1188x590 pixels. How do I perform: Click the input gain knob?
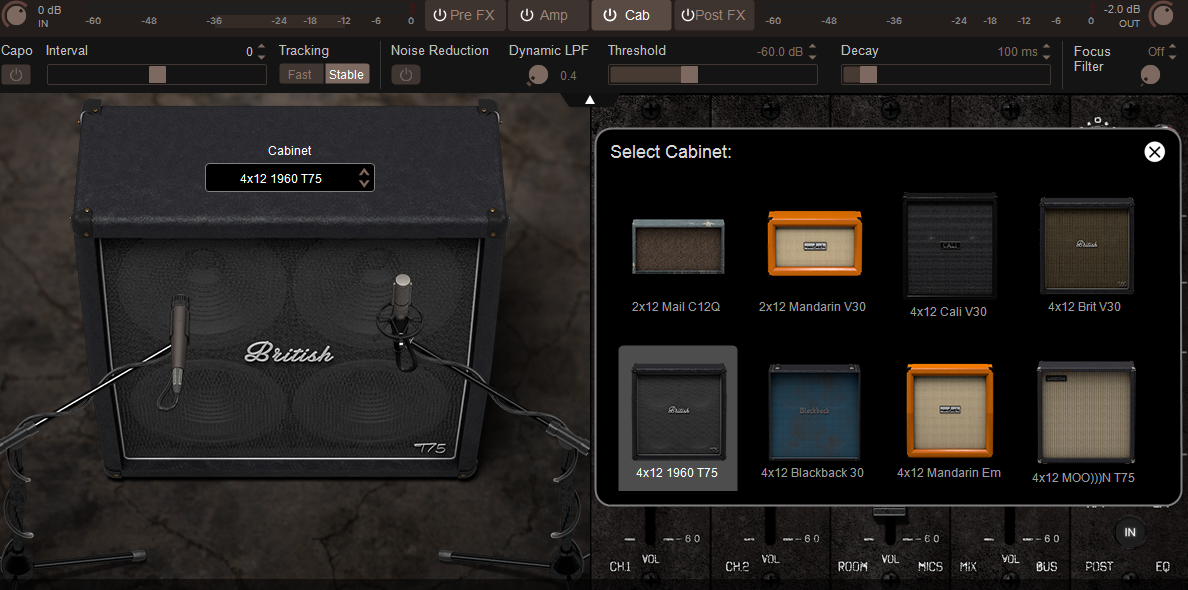tap(15, 14)
